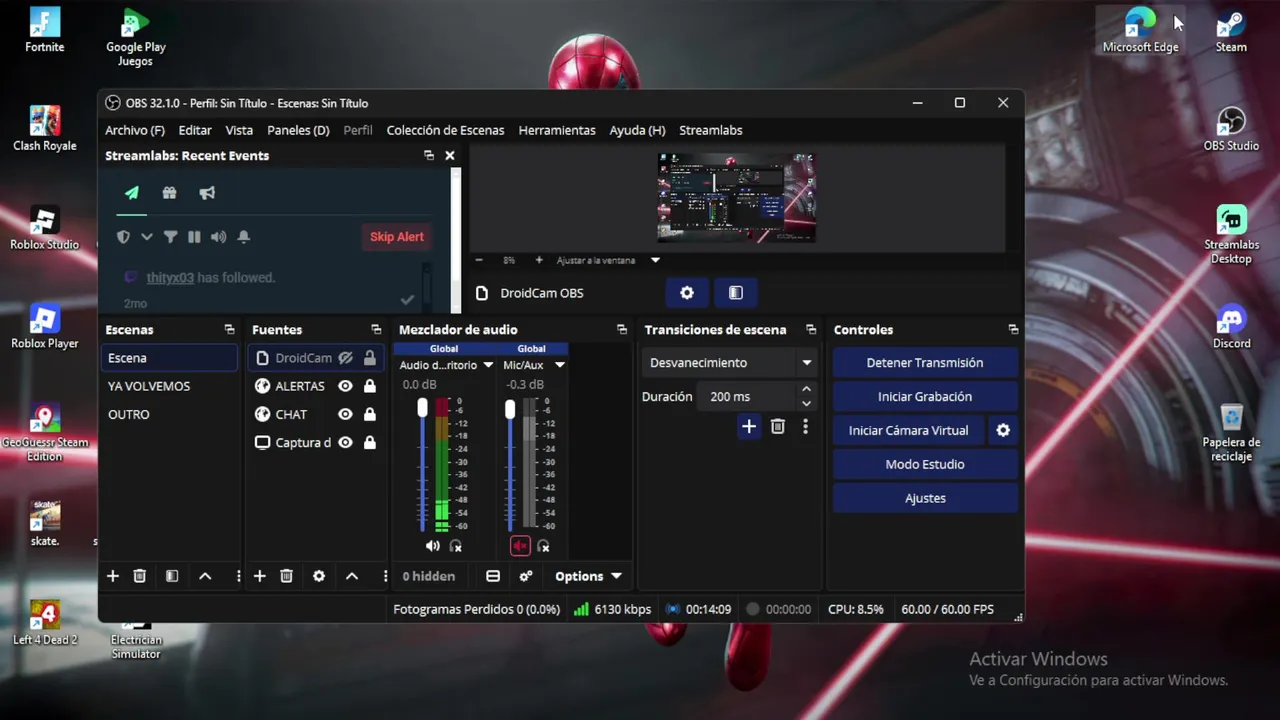This screenshot has height=720, width=1280.
Task: Undock the Mezclador de audio panel
Action: click(622, 330)
